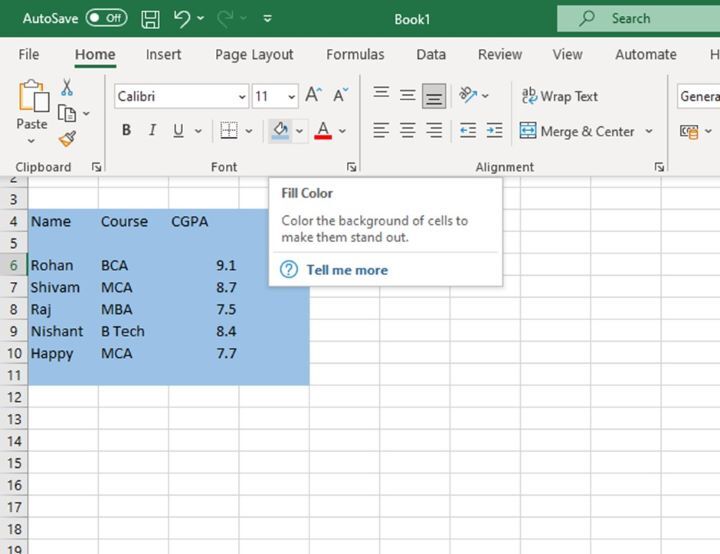Image resolution: width=720 pixels, height=554 pixels.
Task: Open the font name dropdown
Action: point(242,97)
